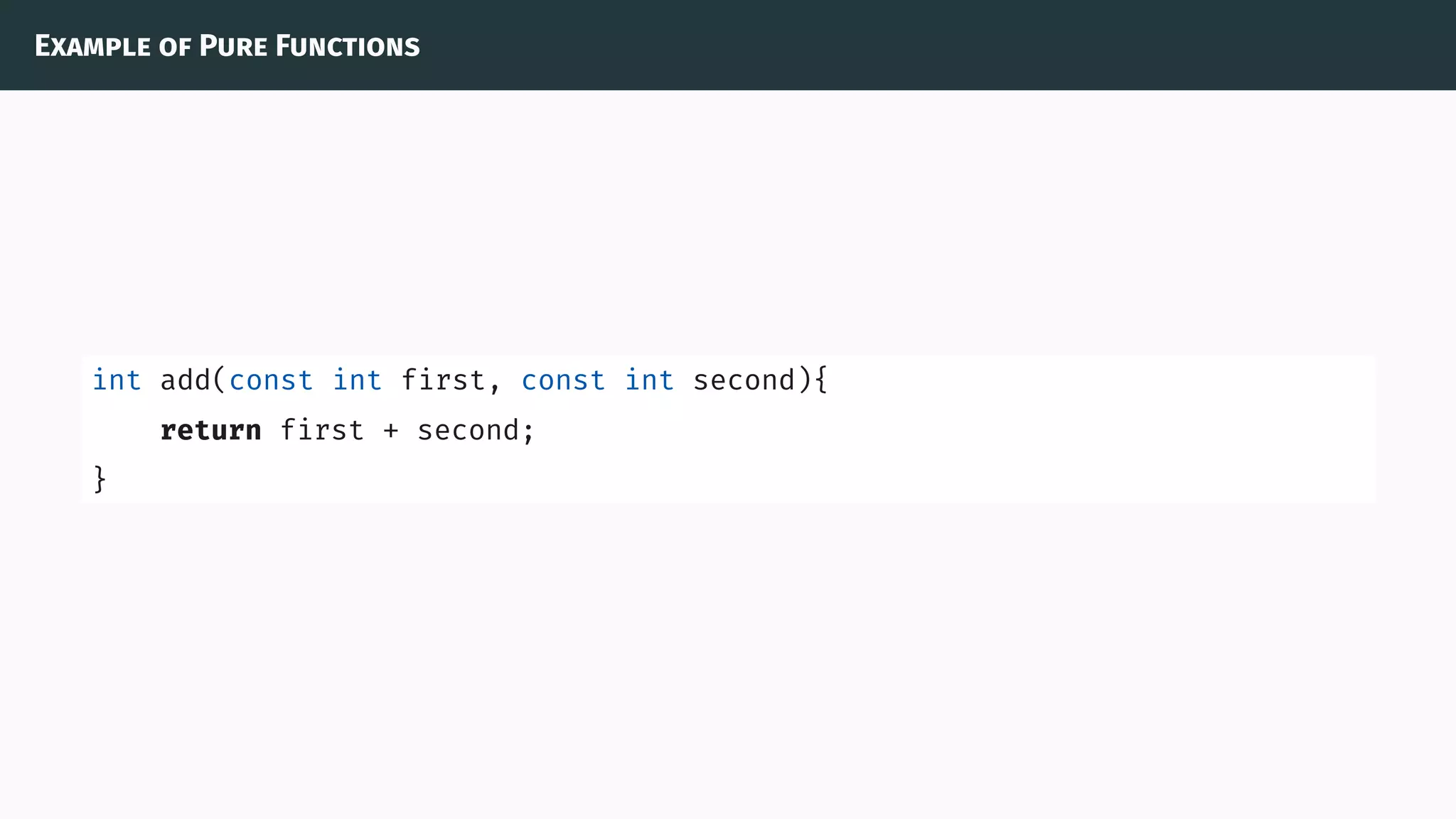Image resolution: width=1456 pixels, height=819 pixels.
Task: Click the function name "add"
Action: tap(185, 380)
